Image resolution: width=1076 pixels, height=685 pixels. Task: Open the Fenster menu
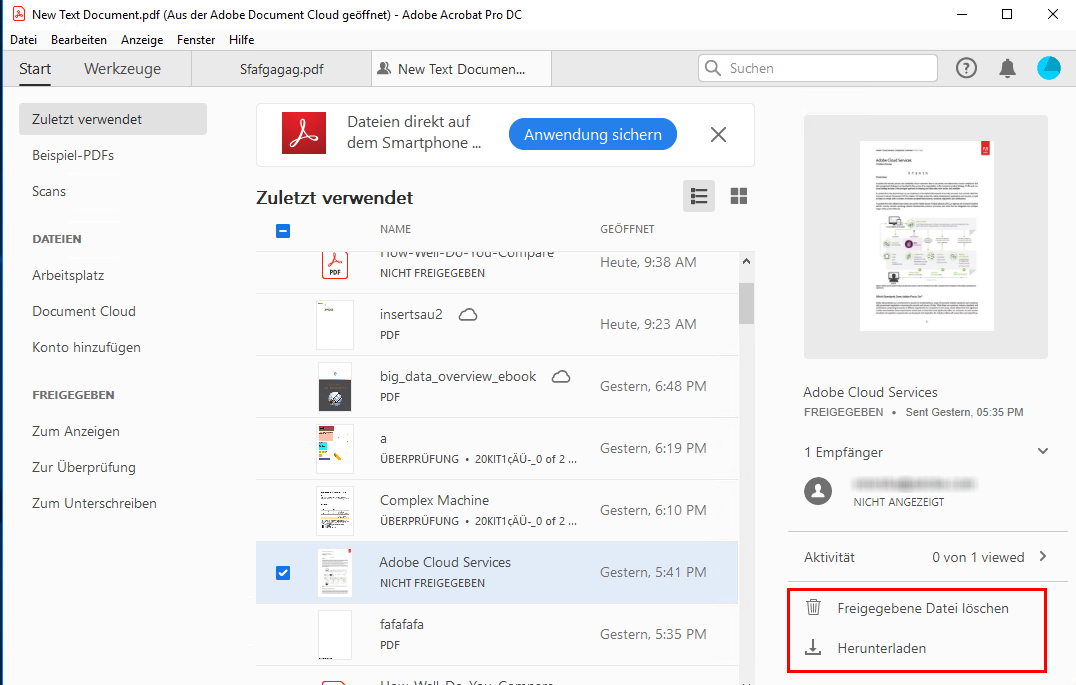point(196,40)
